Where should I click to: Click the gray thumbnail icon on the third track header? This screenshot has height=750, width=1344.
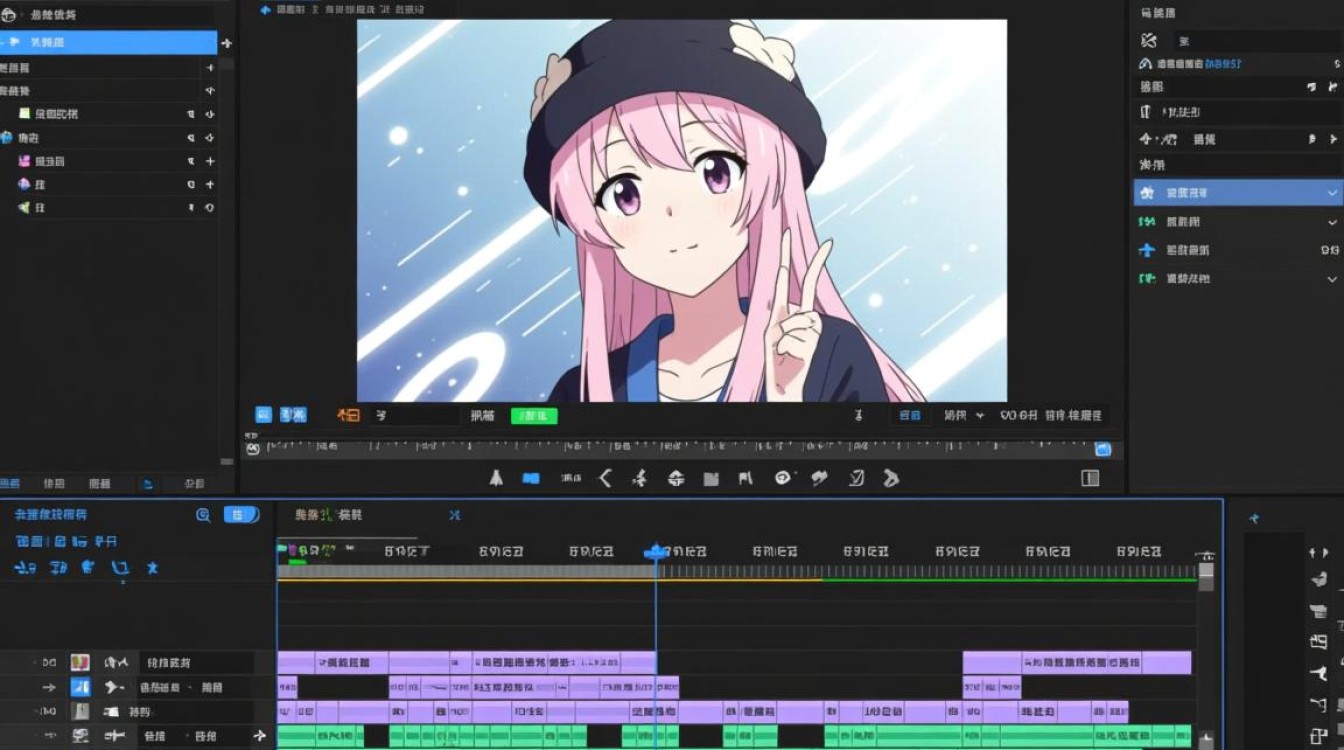80,712
